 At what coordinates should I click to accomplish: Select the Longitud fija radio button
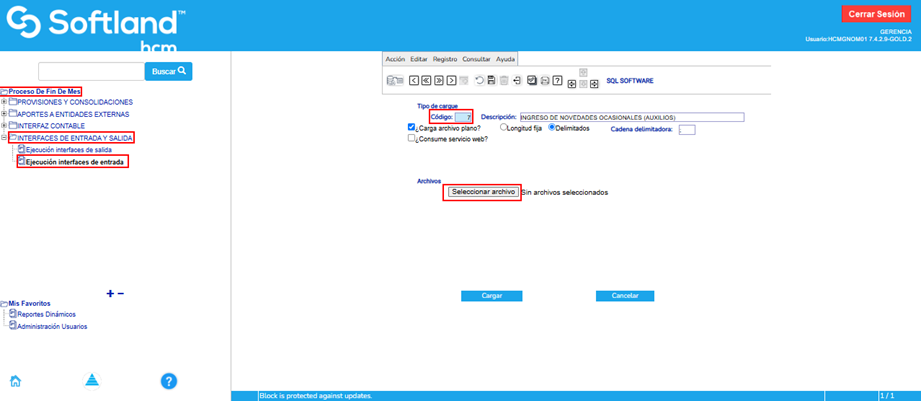(503, 128)
